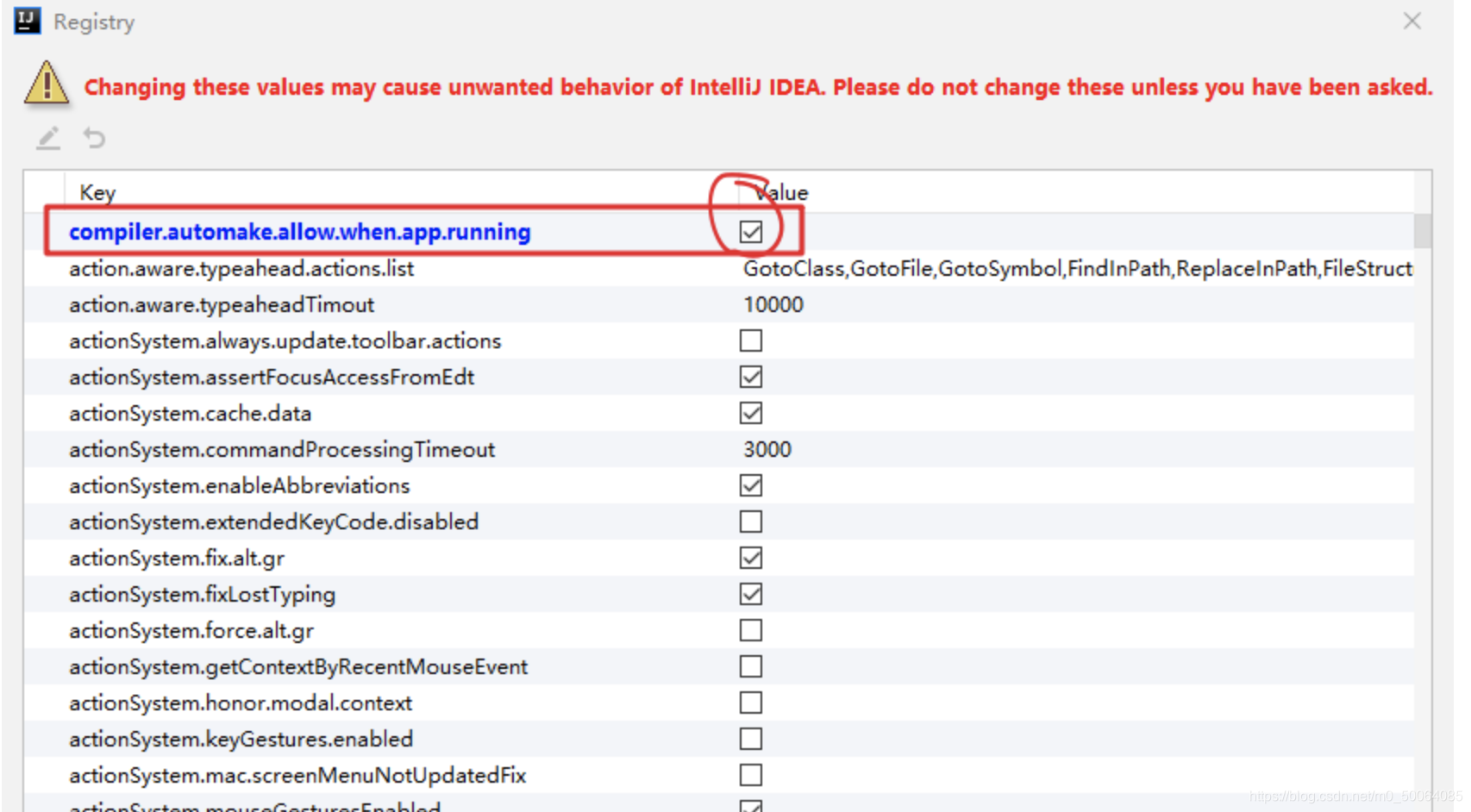The height and width of the screenshot is (812, 1471).
Task: Select actionSystem.enableAbbreviations key text
Action: pos(240,485)
